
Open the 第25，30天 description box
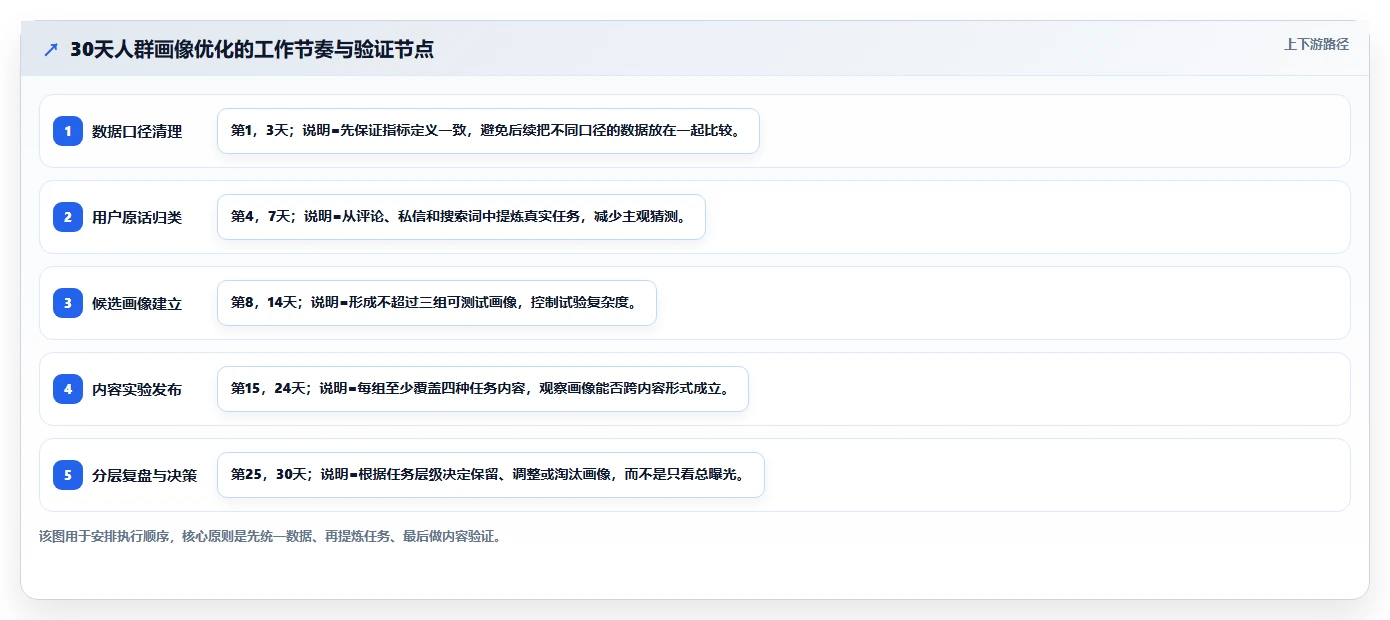491,475
